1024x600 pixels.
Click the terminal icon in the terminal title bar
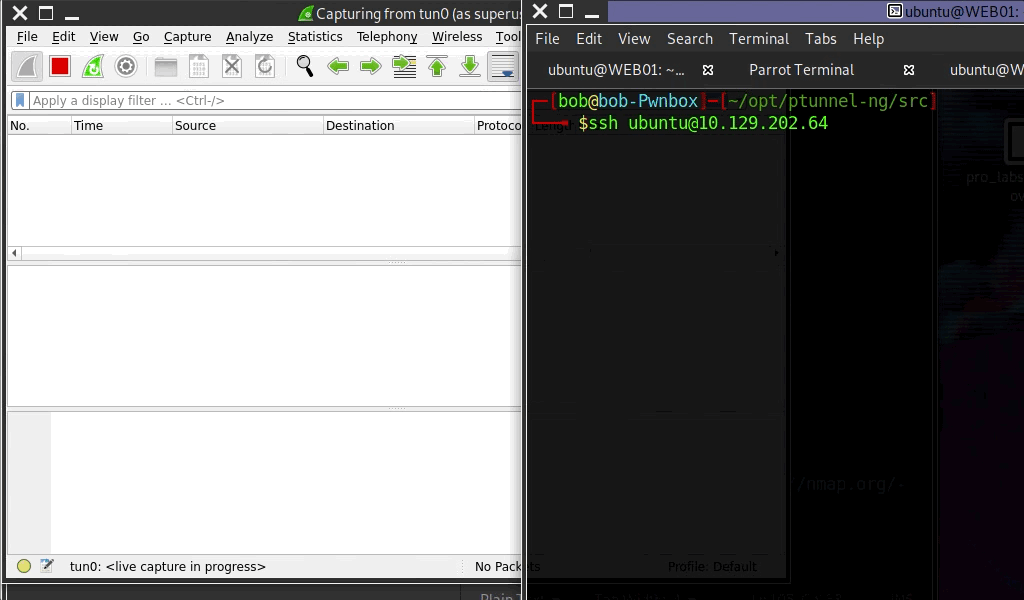pos(895,11)
